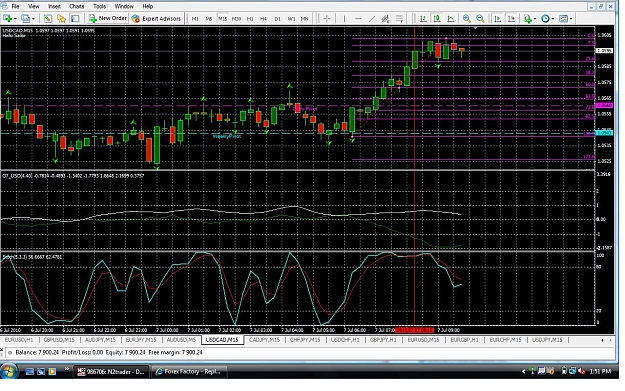Switch to EURUSD,H1 chart tab
Viewport: 625px width, 391px height.
tap(19, 340)
